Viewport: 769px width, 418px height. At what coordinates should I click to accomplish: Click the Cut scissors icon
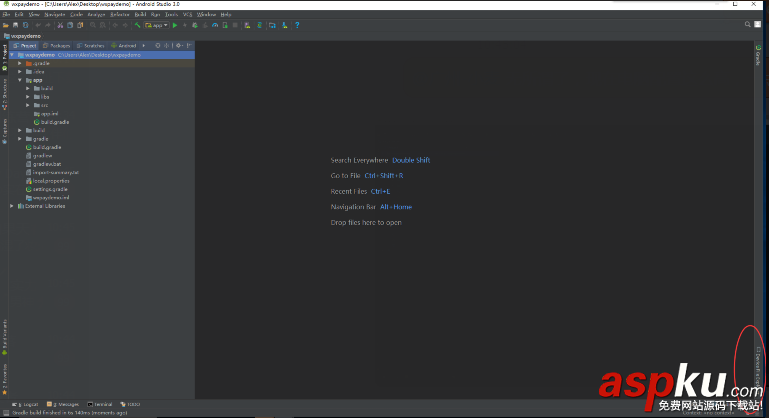tap(60, 25)
